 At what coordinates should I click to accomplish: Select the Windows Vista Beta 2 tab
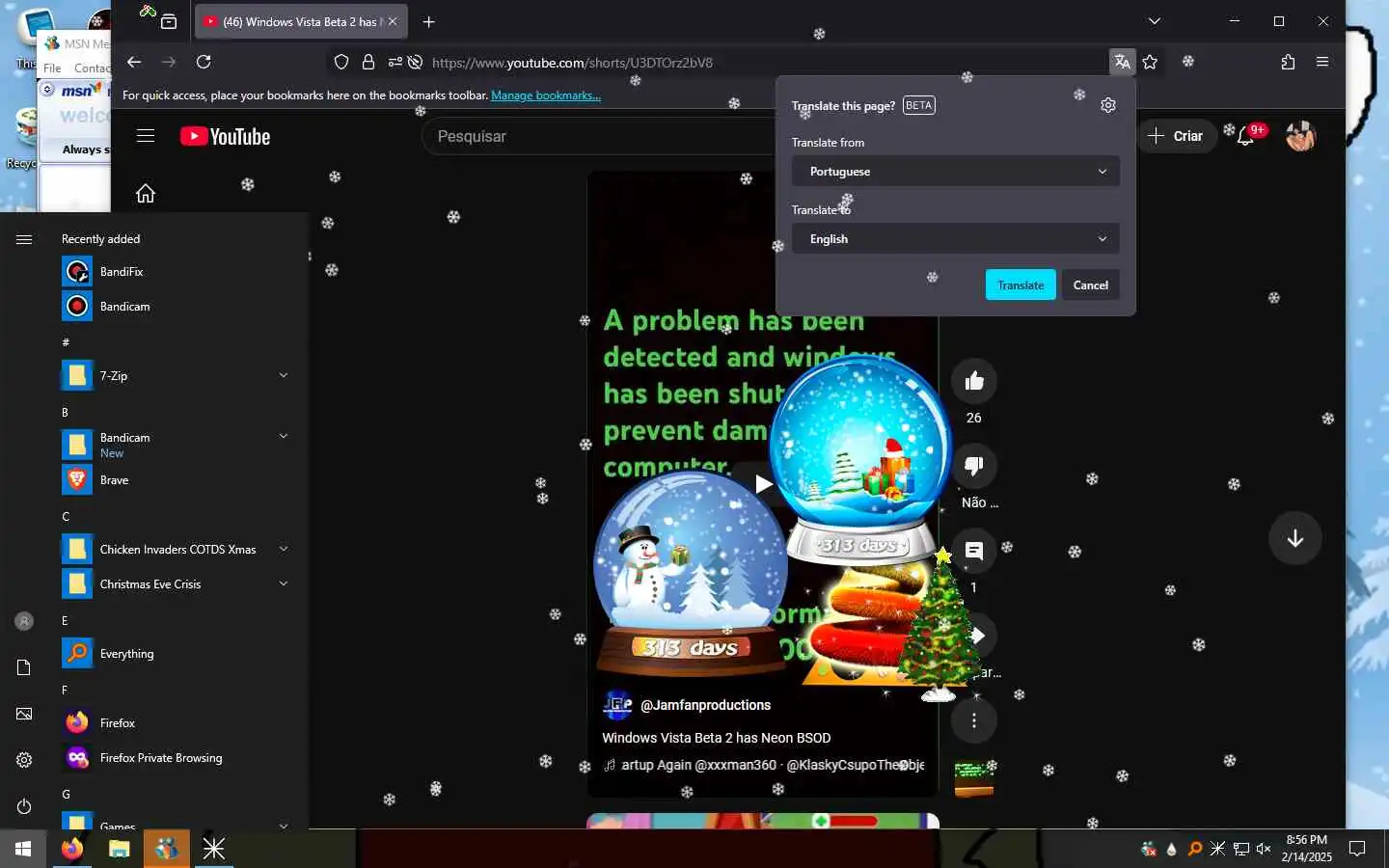(301, 21)
